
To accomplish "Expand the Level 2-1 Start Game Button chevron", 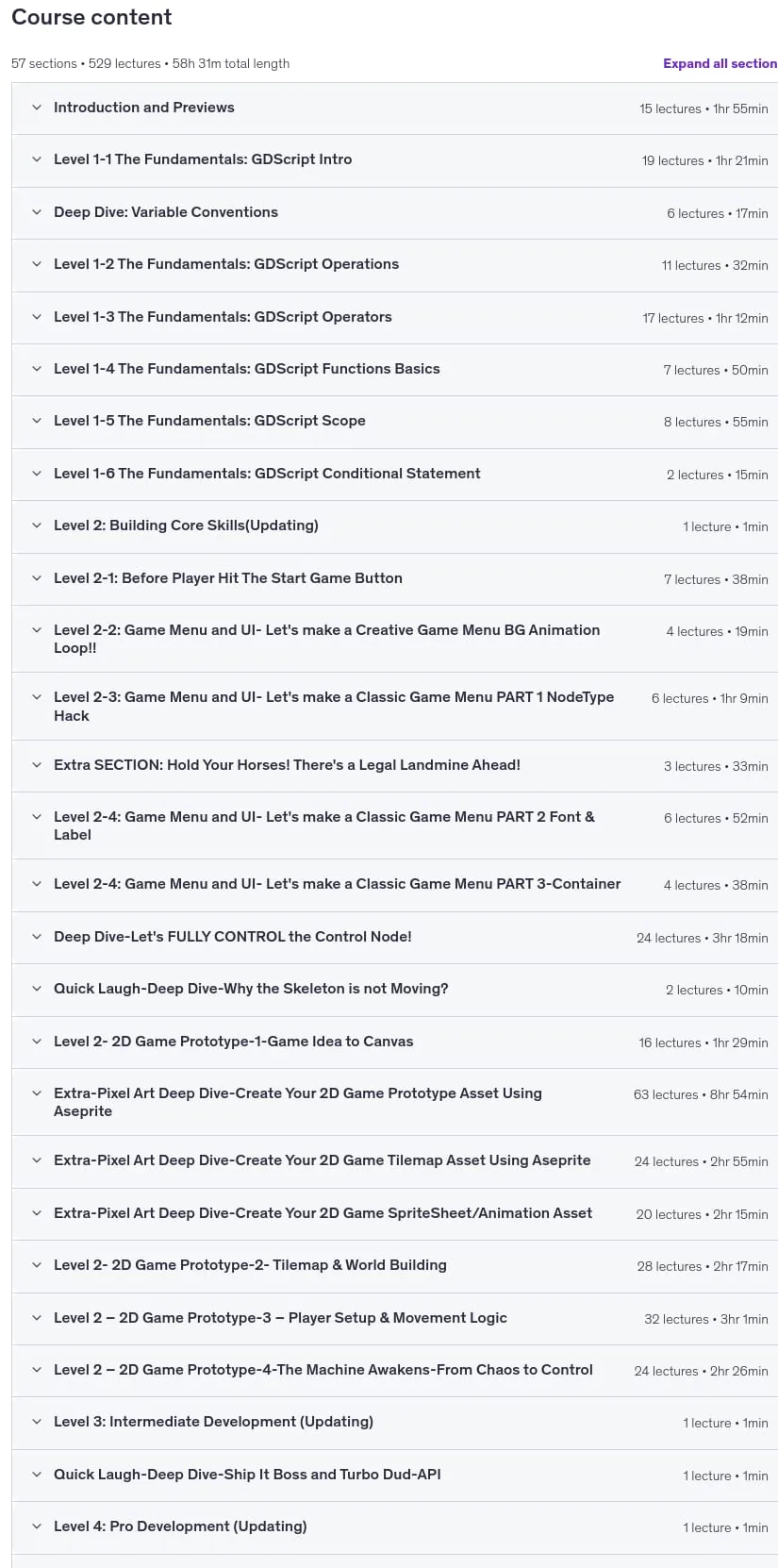I will [37, 578].
